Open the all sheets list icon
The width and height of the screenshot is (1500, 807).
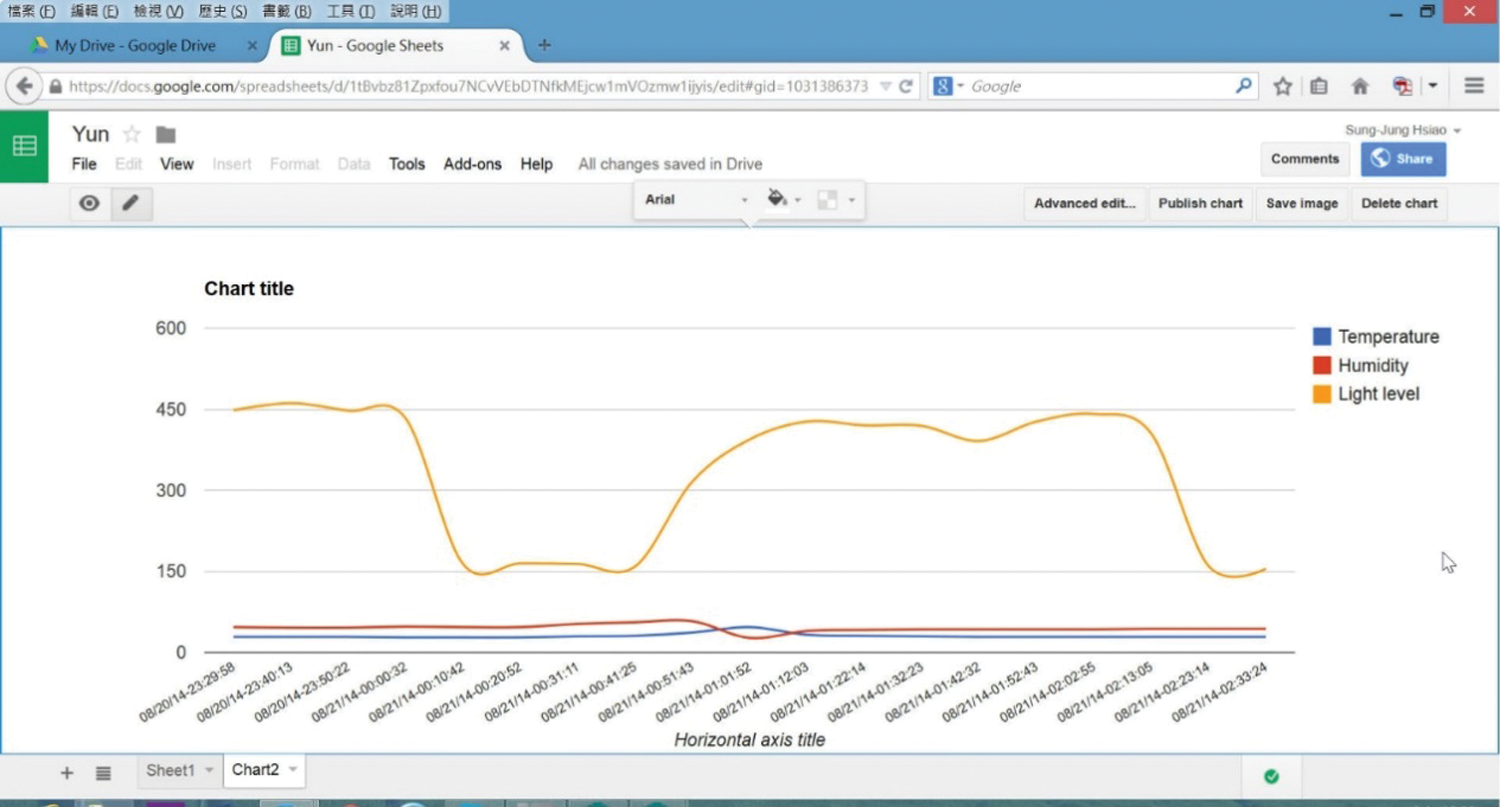(x=103, y=773)
